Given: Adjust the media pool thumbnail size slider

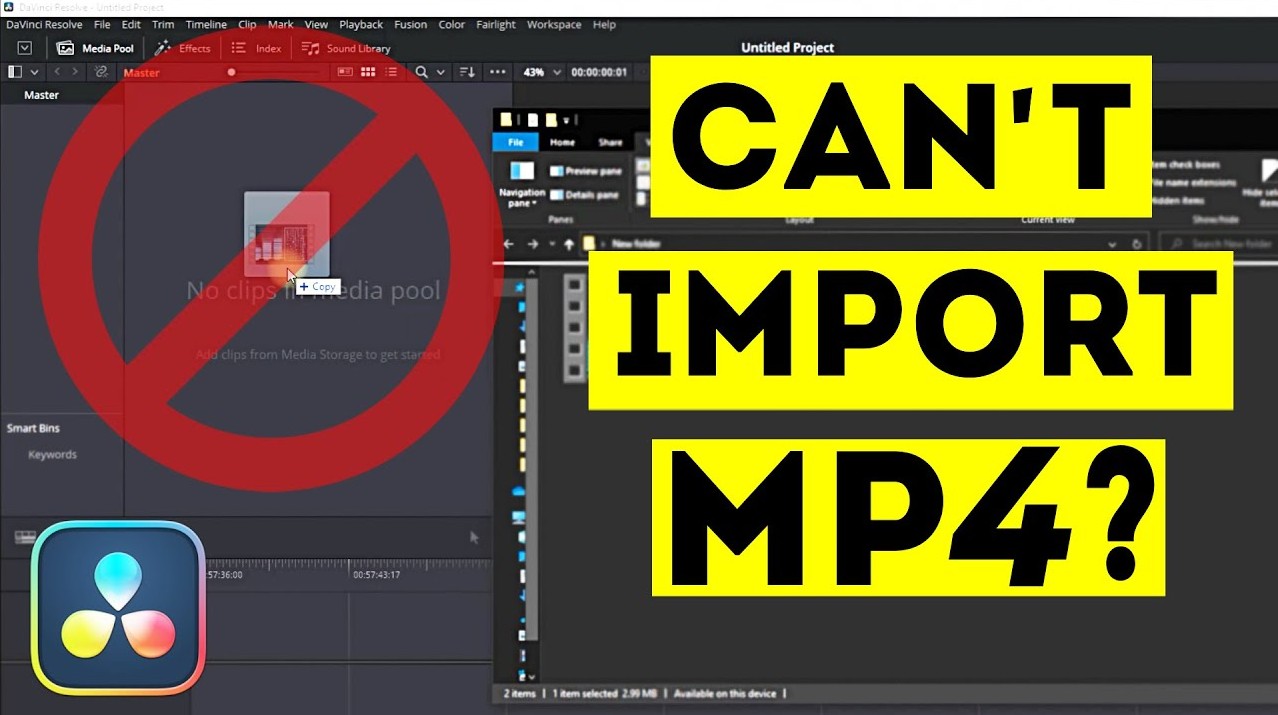Looking at the screenshot, I should pos(232,72).
